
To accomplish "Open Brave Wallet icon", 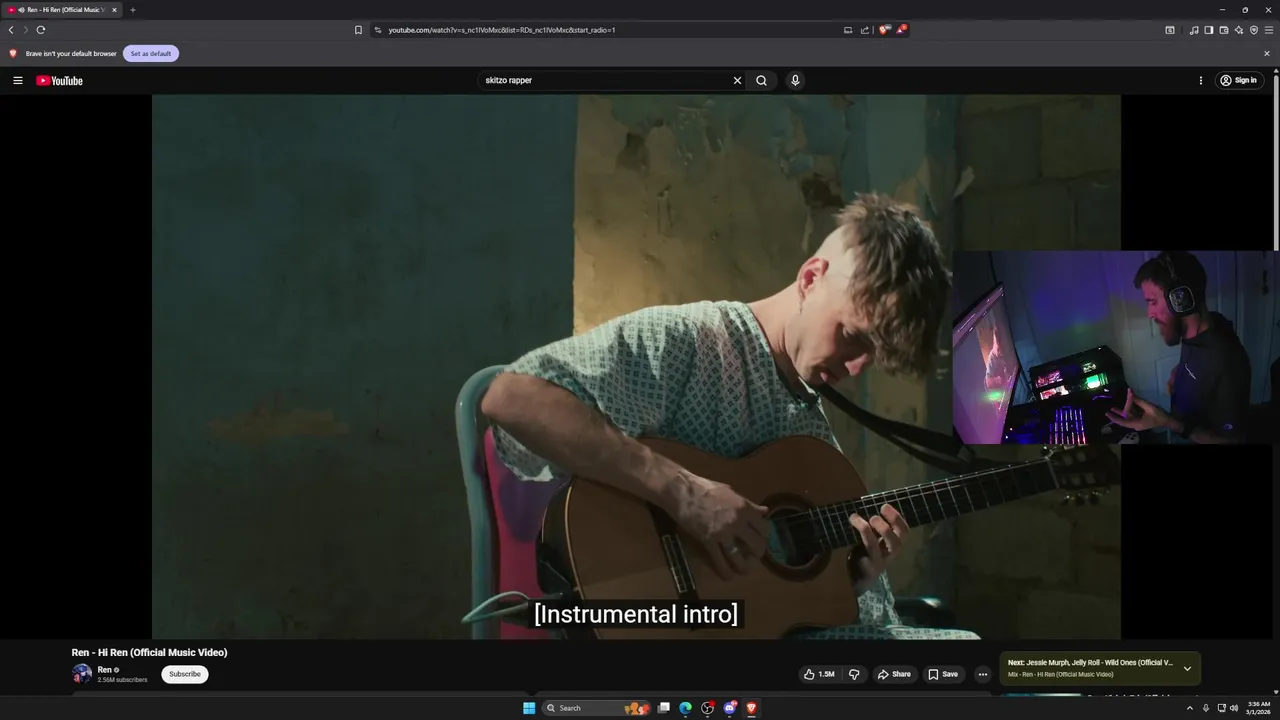I will click(1224, 30).
